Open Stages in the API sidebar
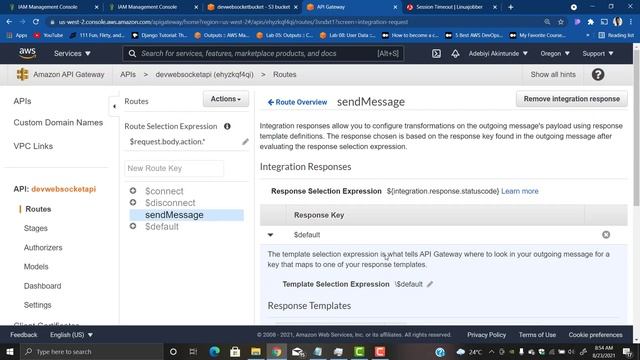640x360 pixels. tap(36, 228)
